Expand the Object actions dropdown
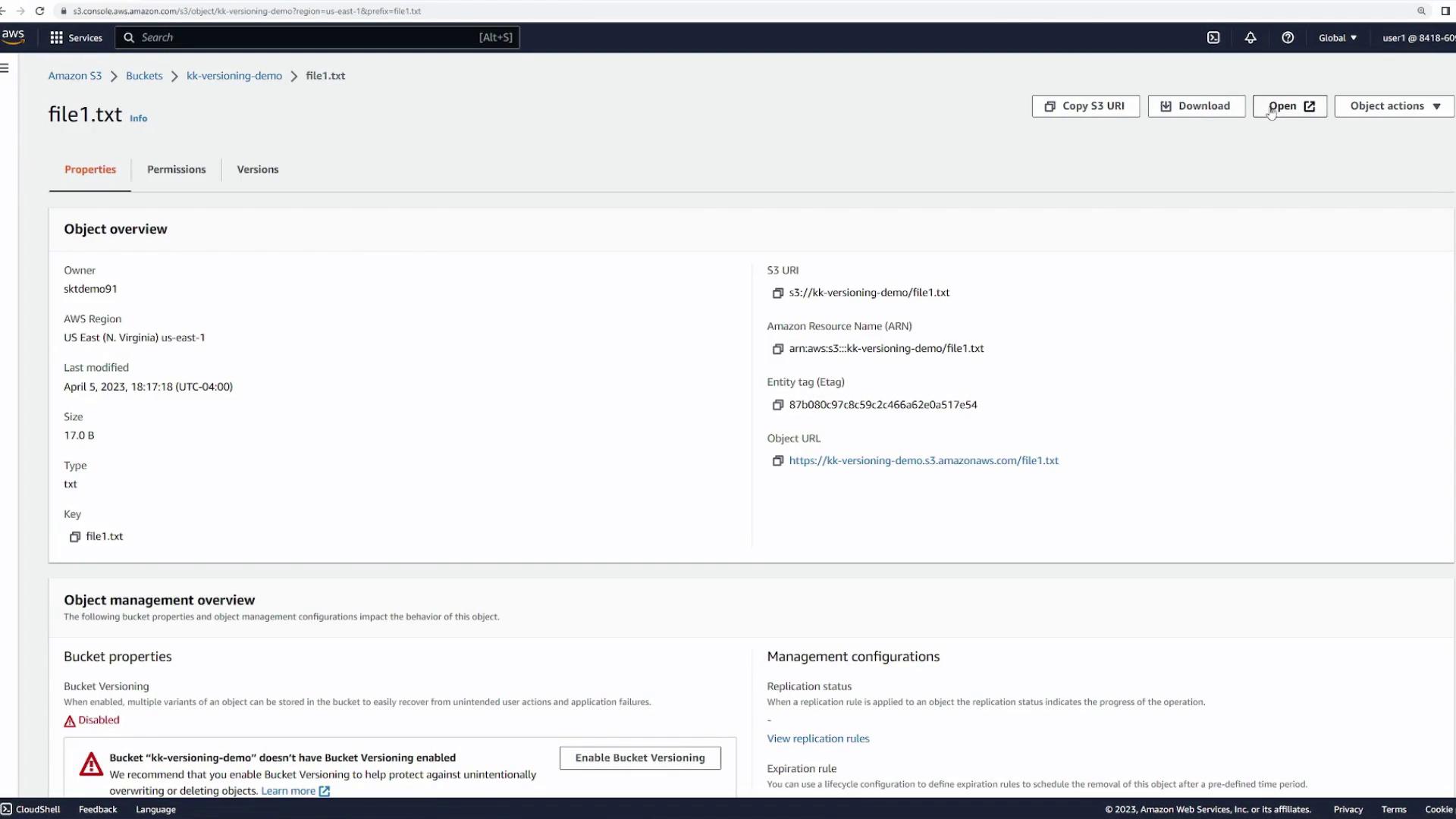This screenshot has height=819, width=1456. coord(1394,106)
